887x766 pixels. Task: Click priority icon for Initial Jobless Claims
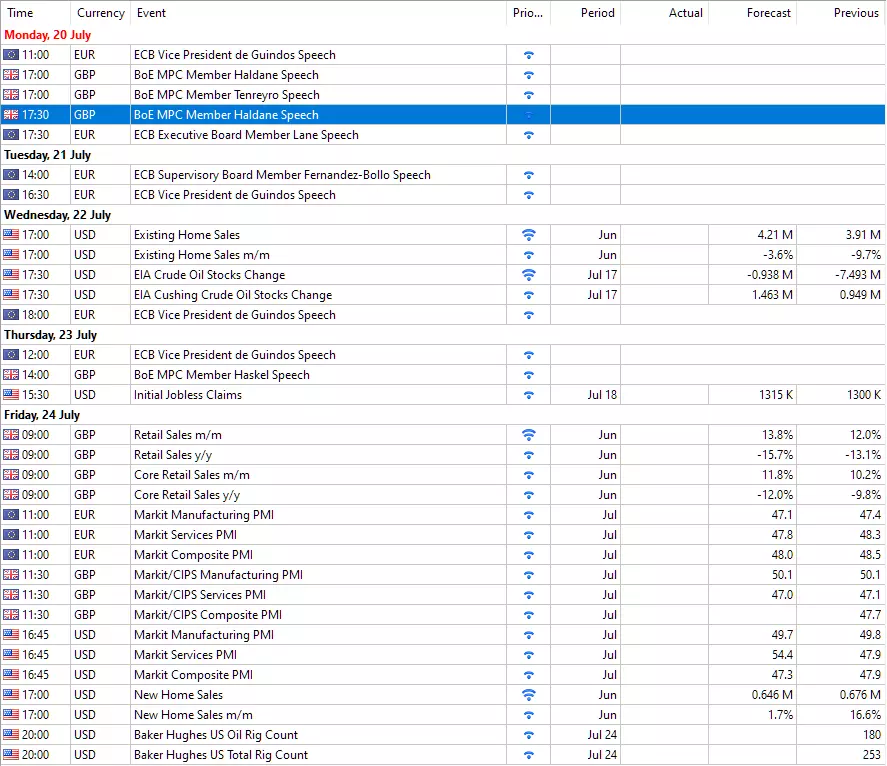click(528, 395)
